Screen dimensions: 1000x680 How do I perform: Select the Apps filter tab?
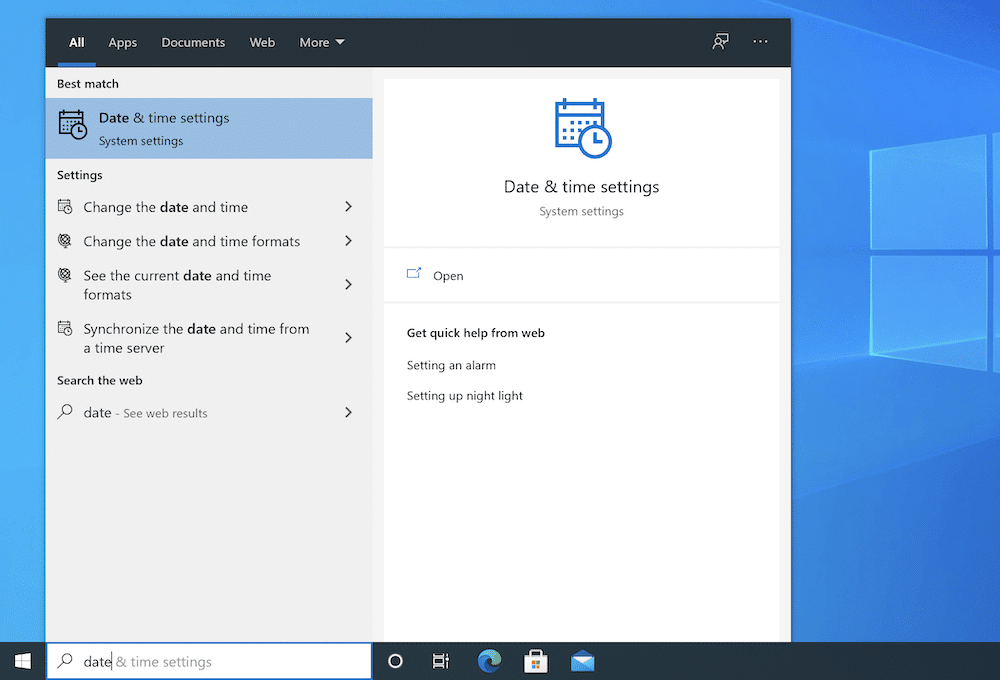122,42
